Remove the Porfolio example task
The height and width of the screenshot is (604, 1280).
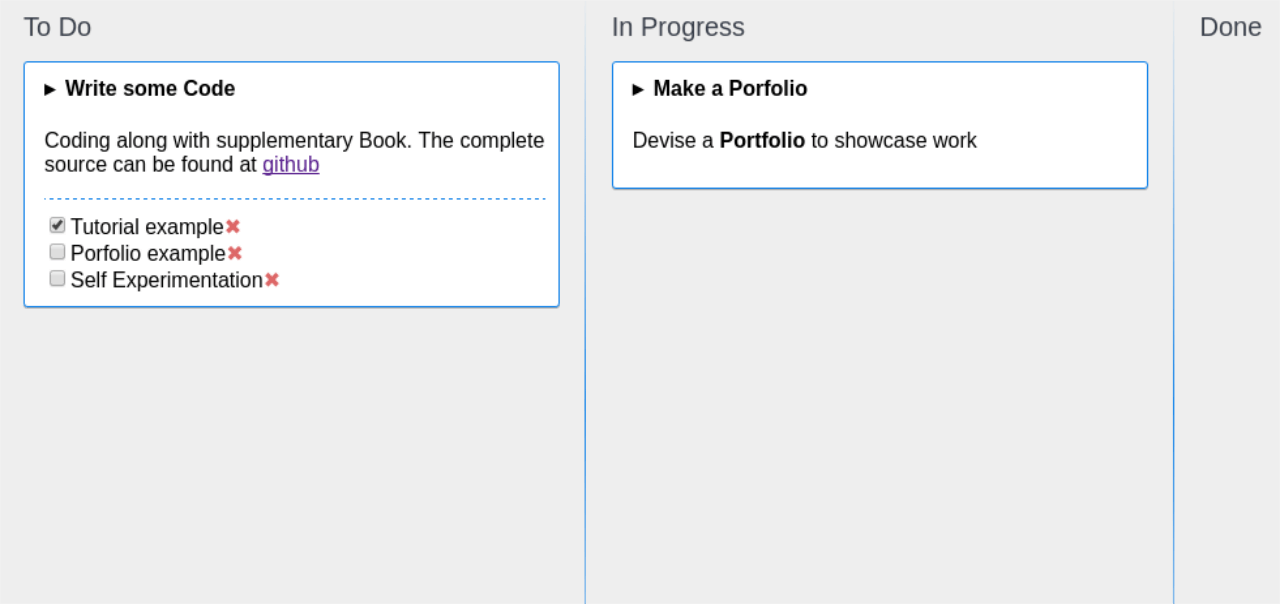click(235, 253)
